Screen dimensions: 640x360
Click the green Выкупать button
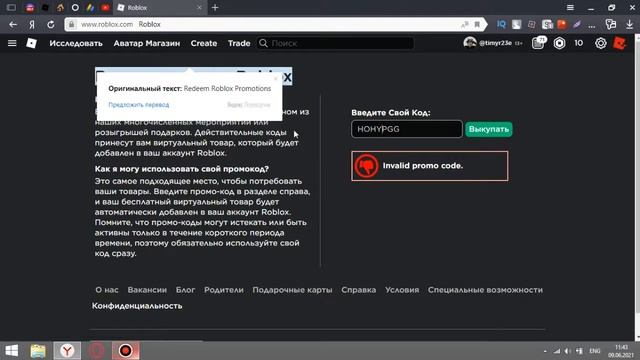(x=489, y=129)
